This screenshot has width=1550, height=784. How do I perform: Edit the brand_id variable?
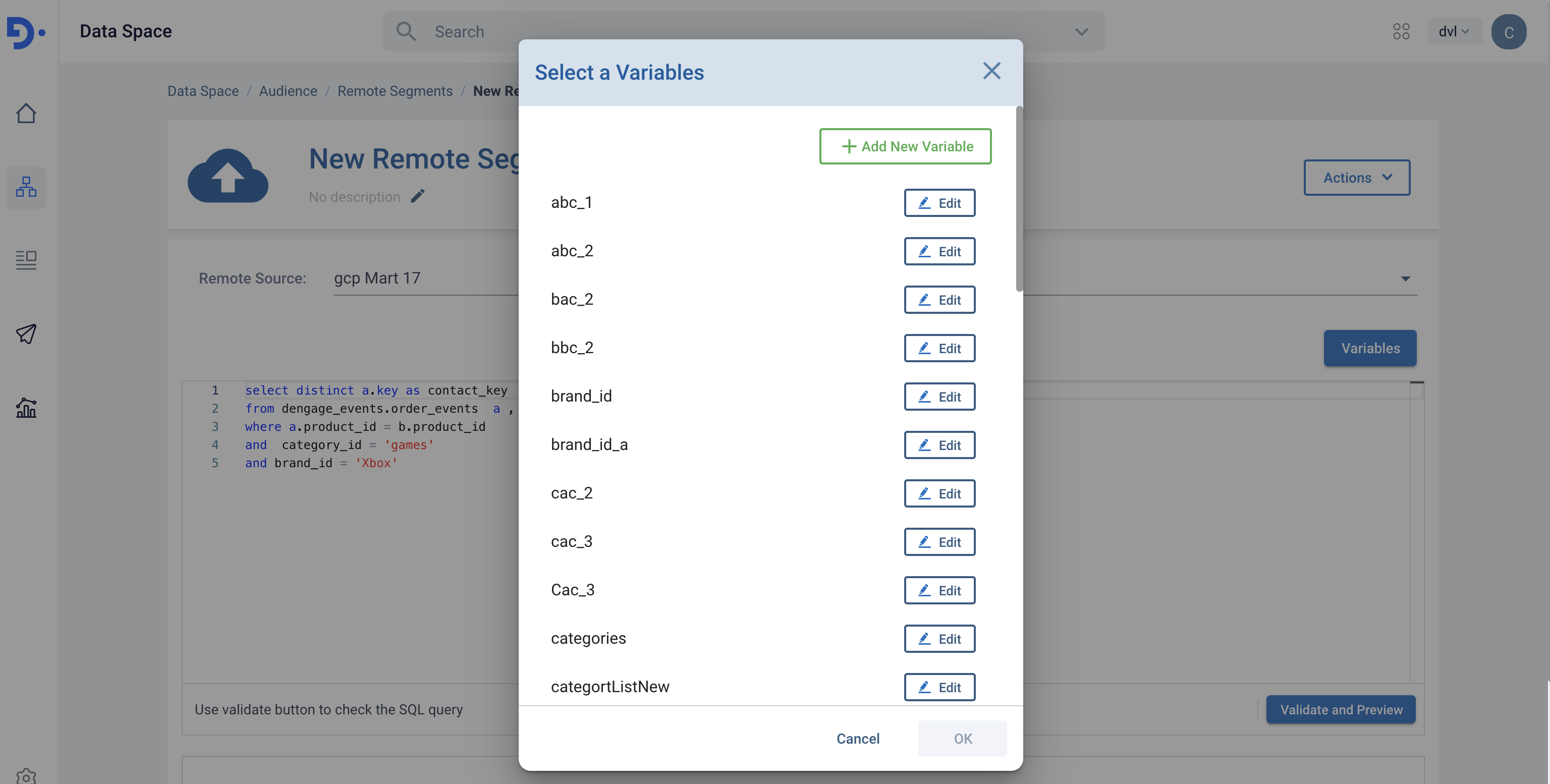938,397
